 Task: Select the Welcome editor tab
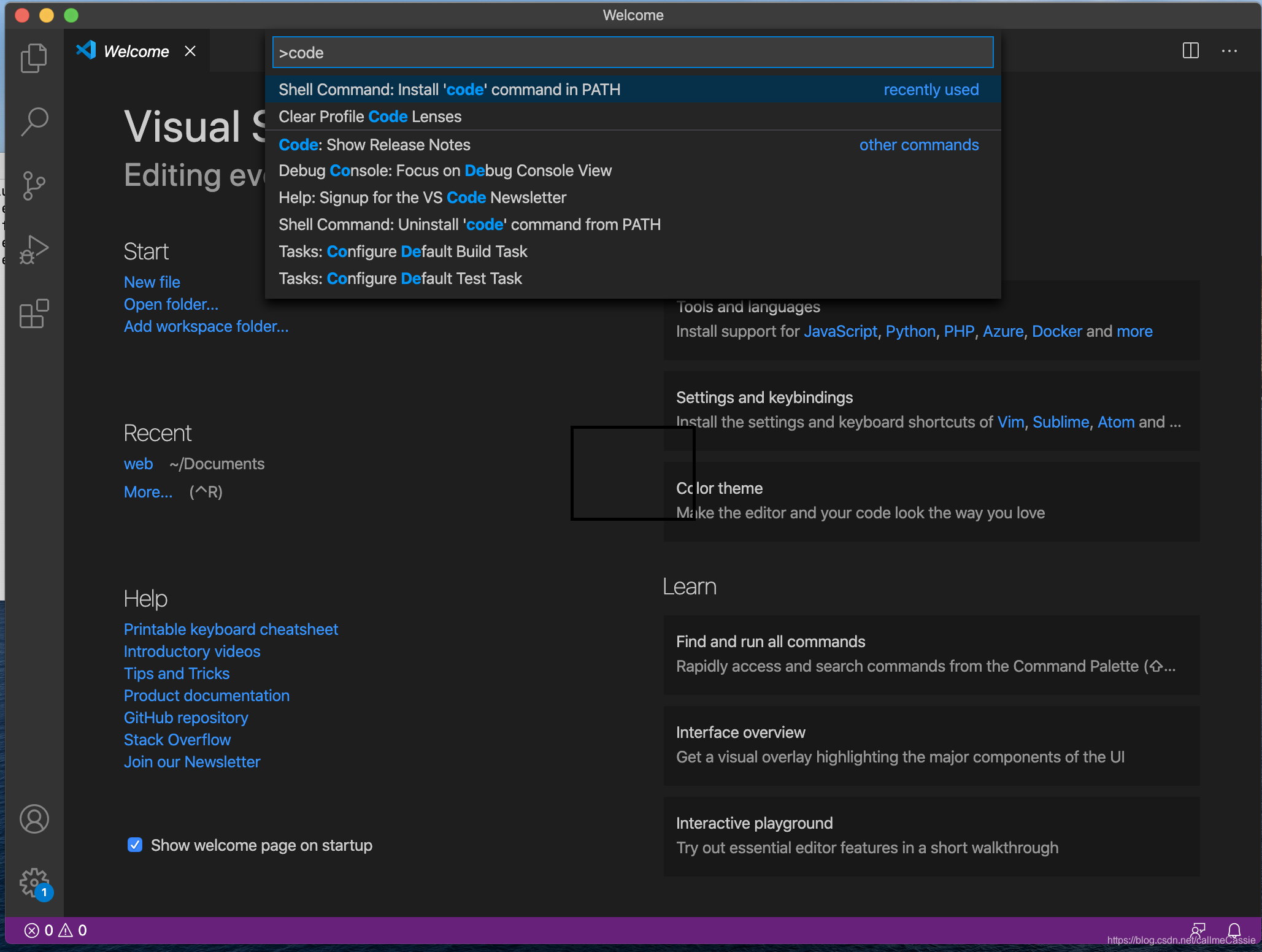point(136,51)
